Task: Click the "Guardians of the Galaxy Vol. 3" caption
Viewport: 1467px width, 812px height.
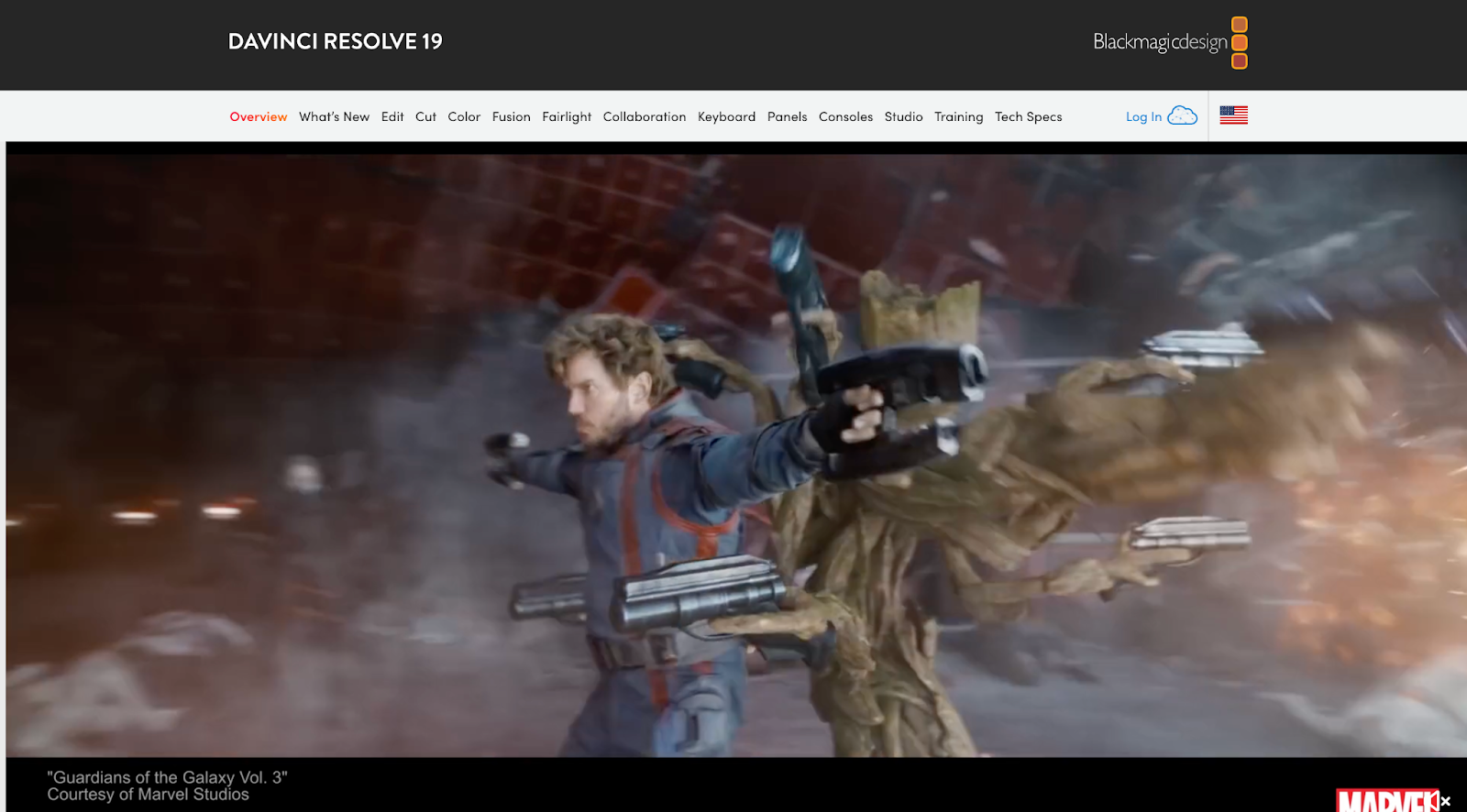Action: (167, 777)
